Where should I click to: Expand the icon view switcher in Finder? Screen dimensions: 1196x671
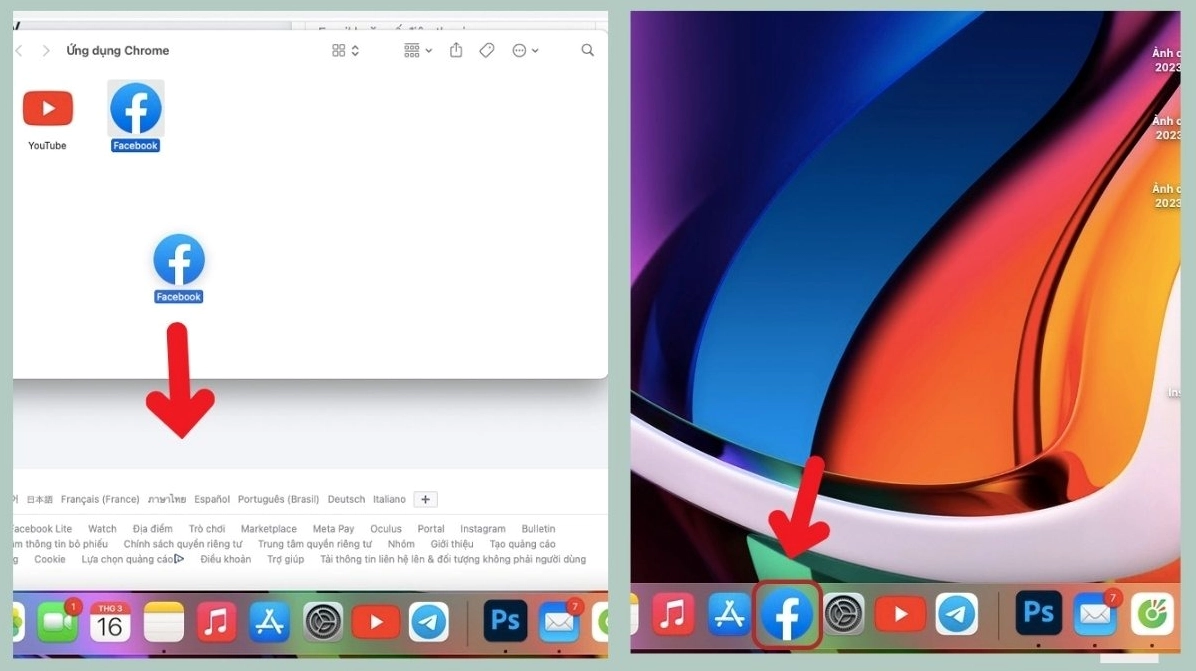pos(345,50)
